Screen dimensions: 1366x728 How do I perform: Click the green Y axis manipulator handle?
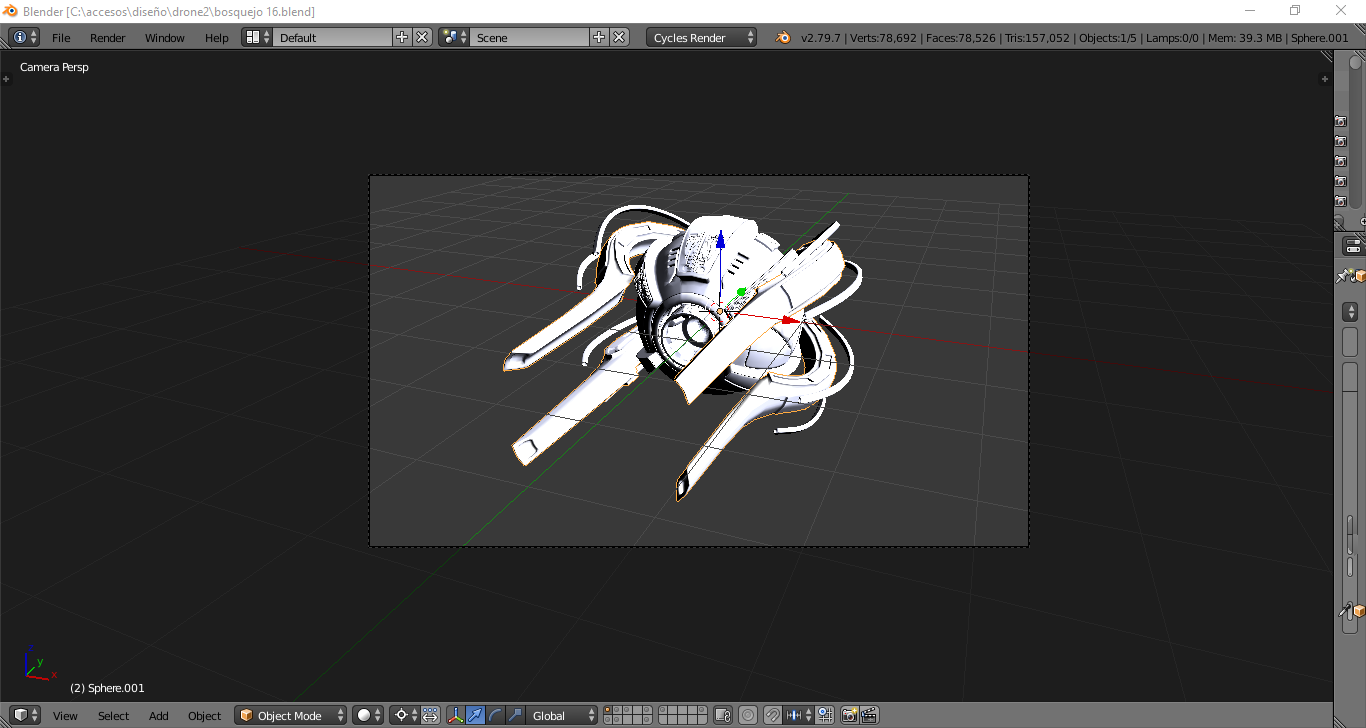pyautogui.click(x=741, y=292)
